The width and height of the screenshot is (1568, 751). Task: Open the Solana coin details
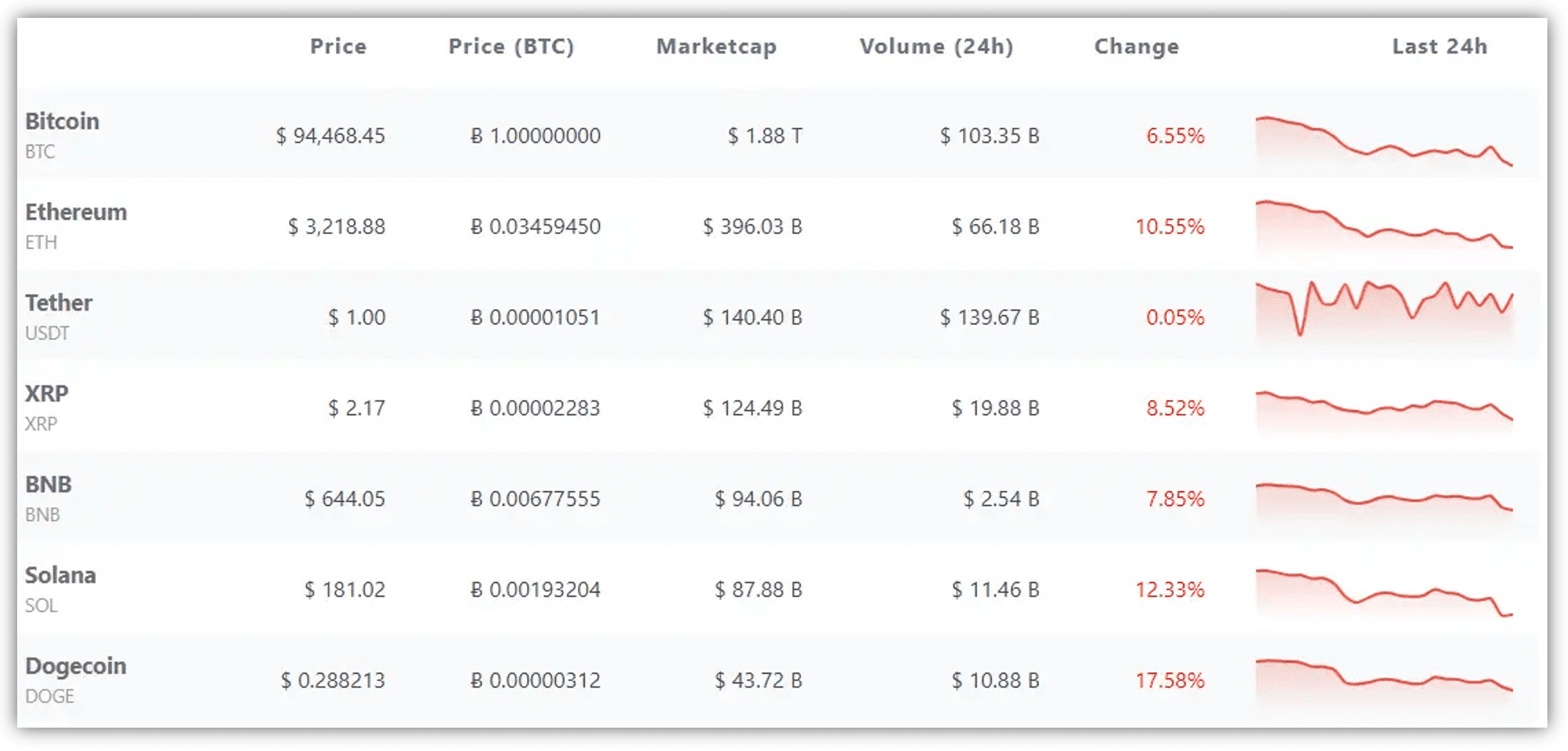tap(60, 576)
